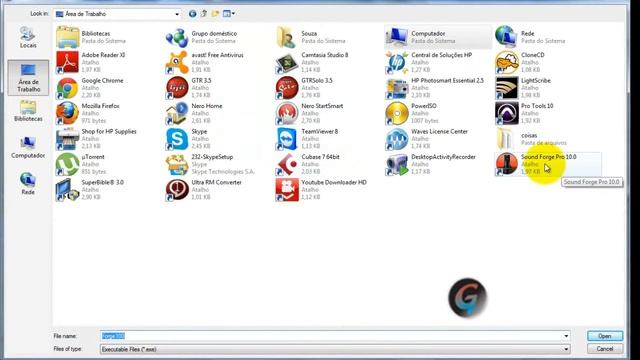640x360 pixels.
Task: Select the Grupo doméstico item
Action: [202, 37]
